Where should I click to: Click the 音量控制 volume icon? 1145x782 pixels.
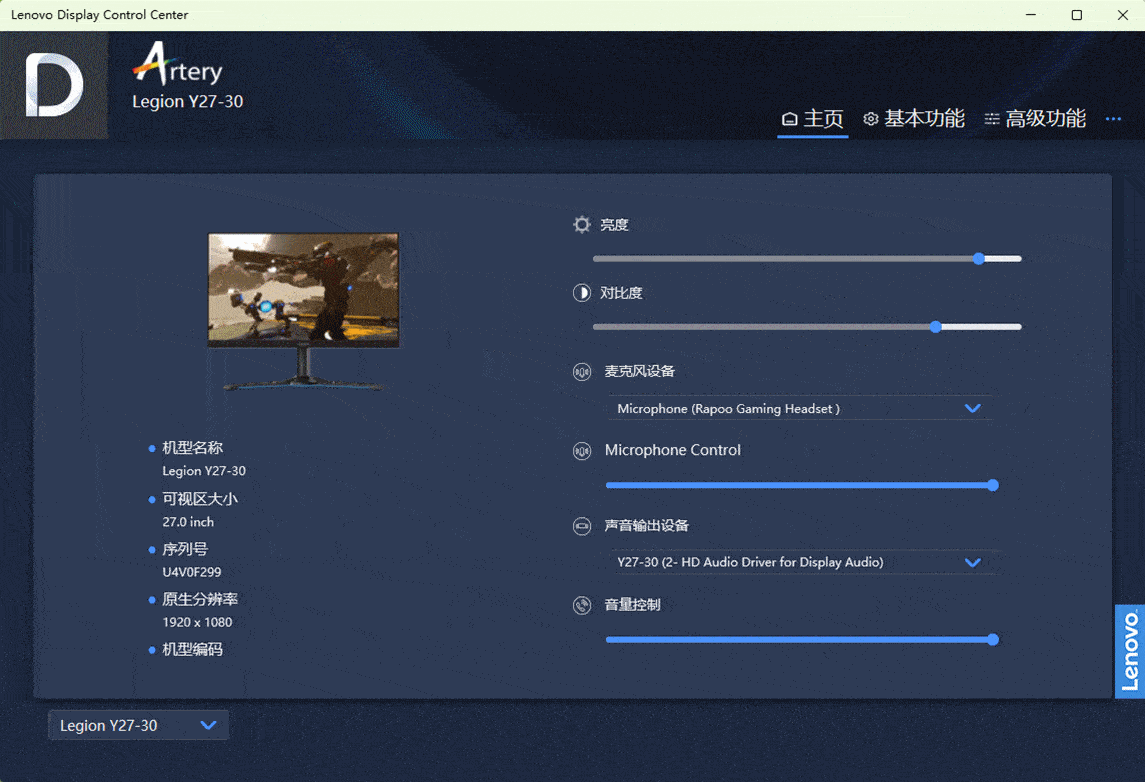pyautogui.click(x=581, y=605)
